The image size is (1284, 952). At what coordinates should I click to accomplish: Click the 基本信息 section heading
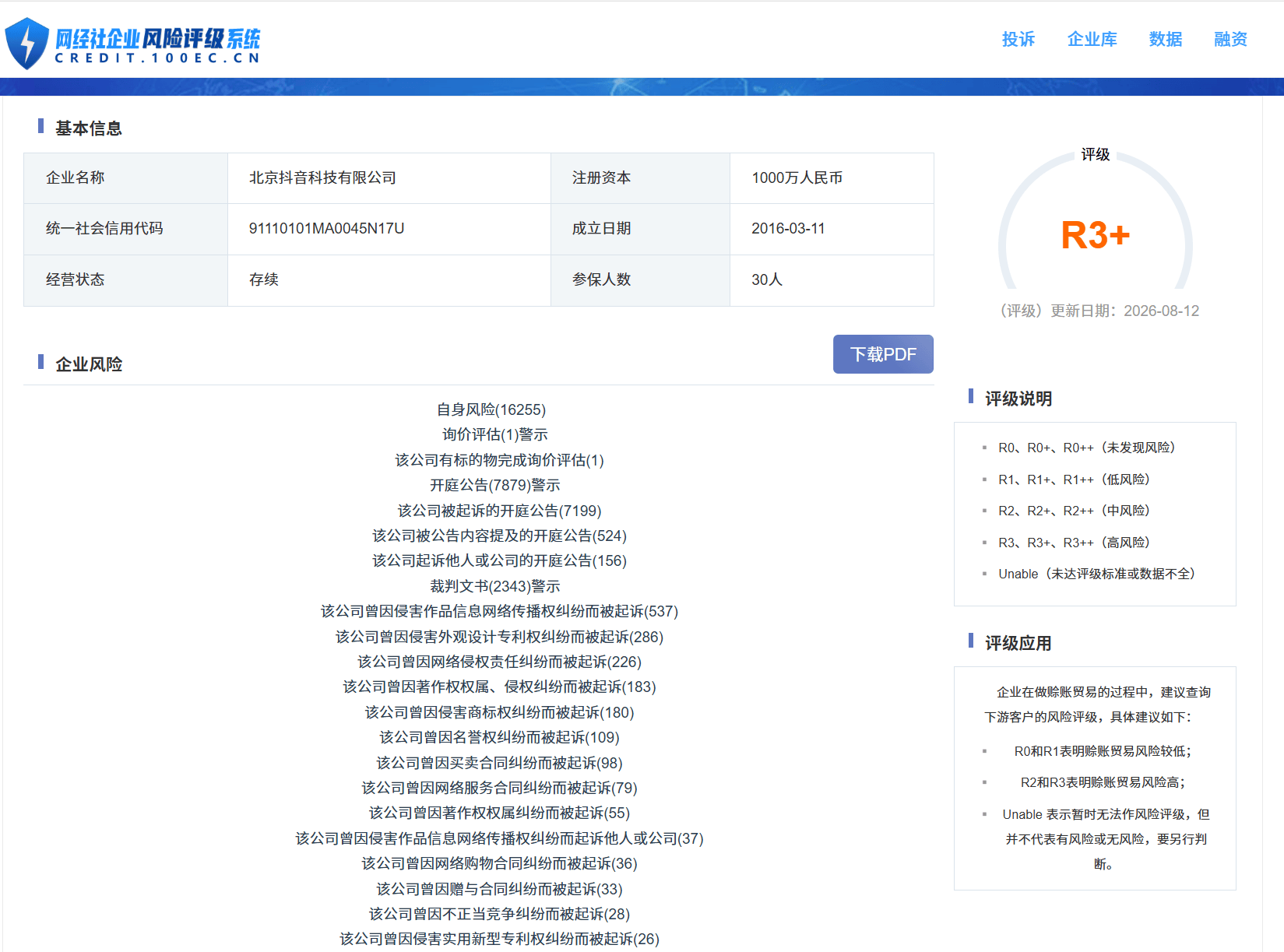pyautogui.click(x=89, y=128)
